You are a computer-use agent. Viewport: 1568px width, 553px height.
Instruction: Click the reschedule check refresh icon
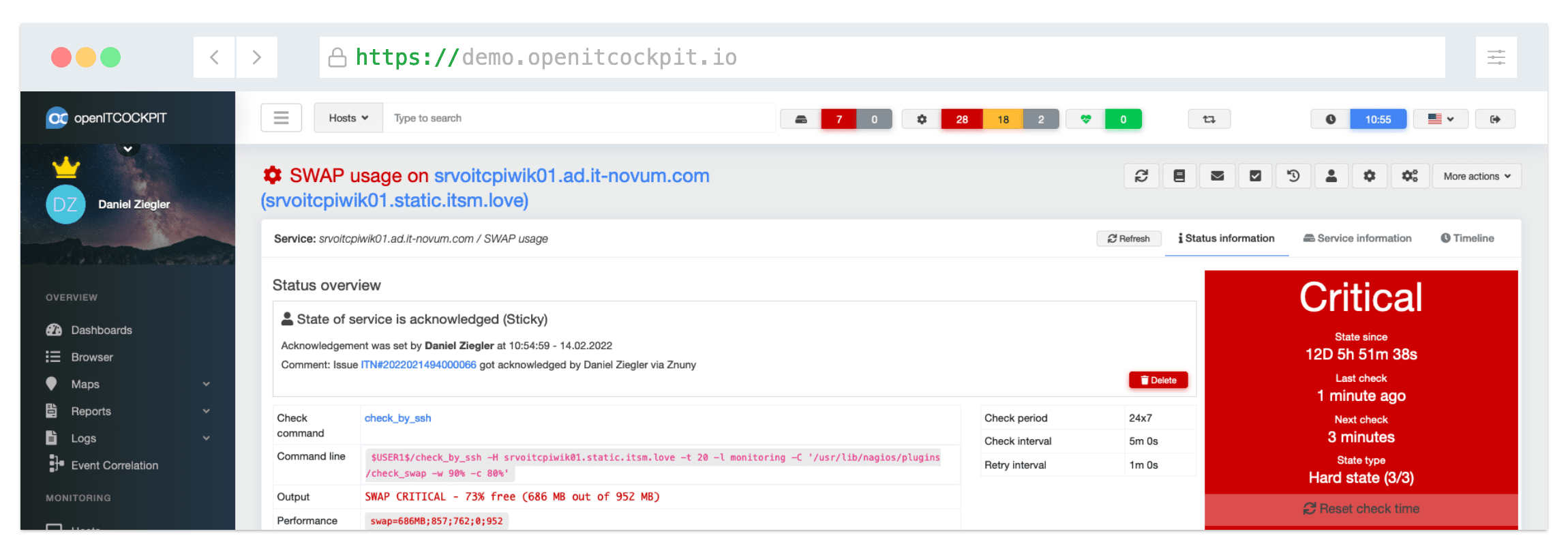click(1141, 176)
